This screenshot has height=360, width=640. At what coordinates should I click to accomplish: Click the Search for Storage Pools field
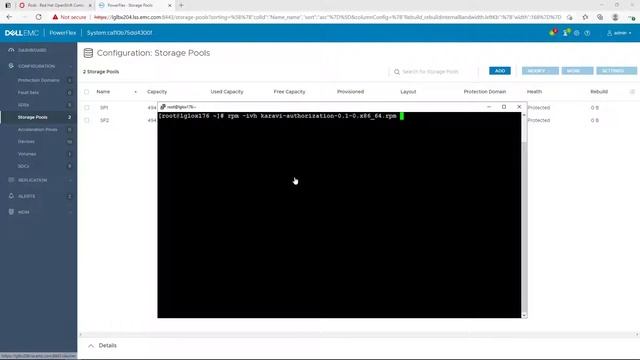click(430, 72)
